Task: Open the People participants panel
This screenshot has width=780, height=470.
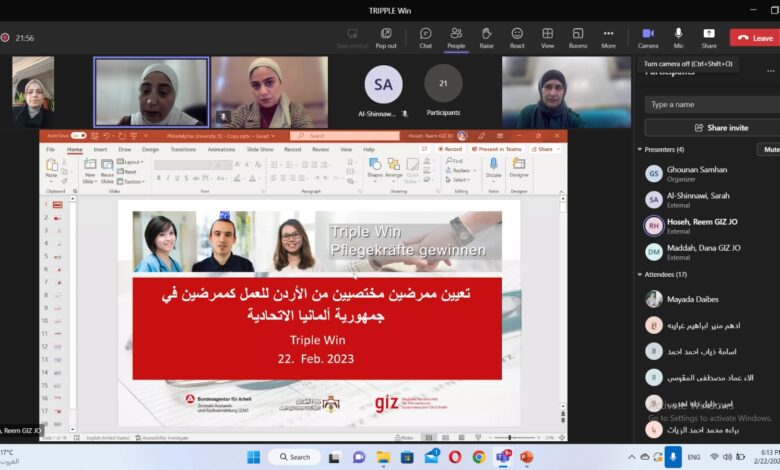Action: click(456, 38)
